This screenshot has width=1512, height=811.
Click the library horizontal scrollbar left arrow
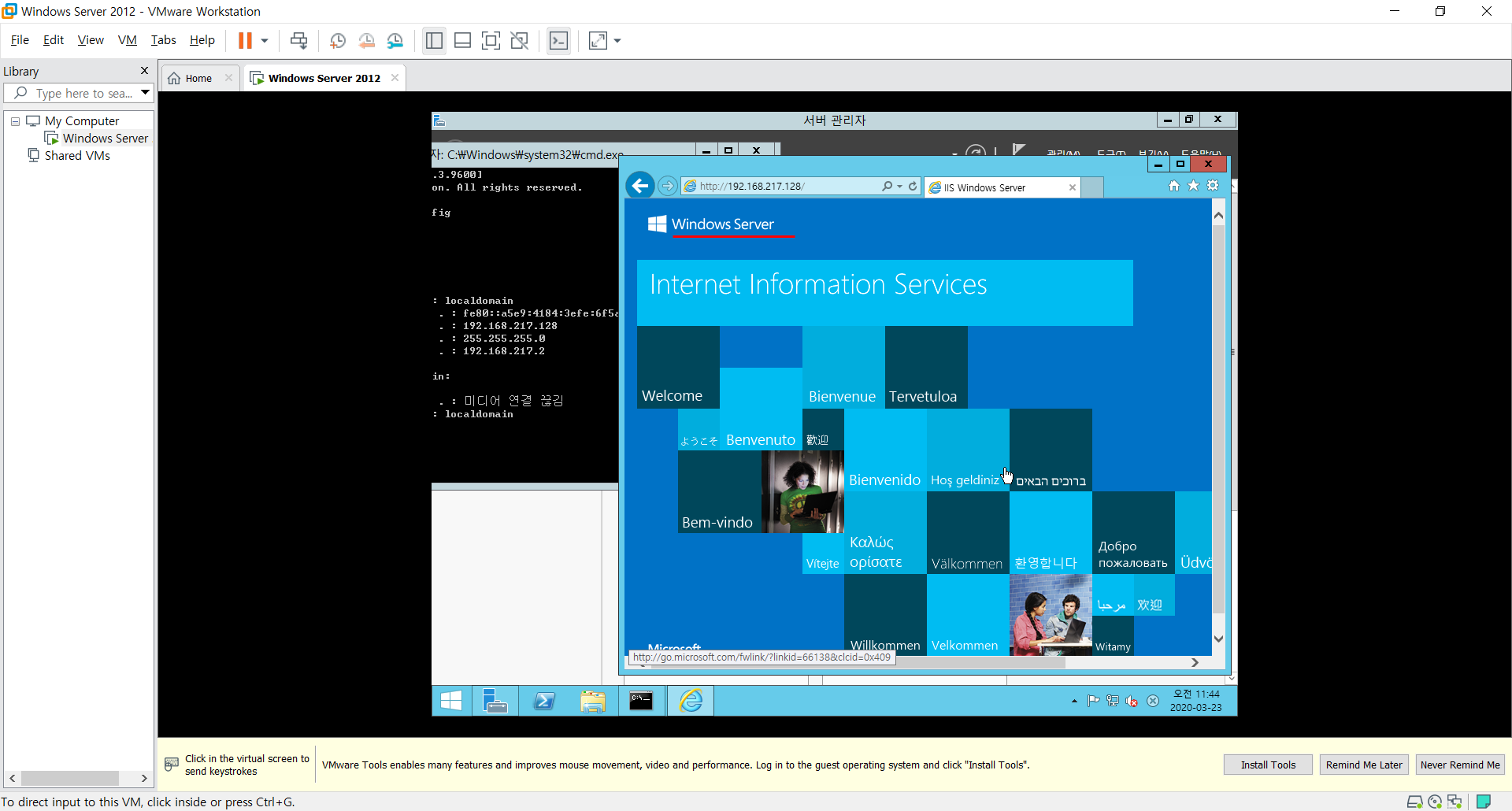pyautogui.click(x=12, y=778)
